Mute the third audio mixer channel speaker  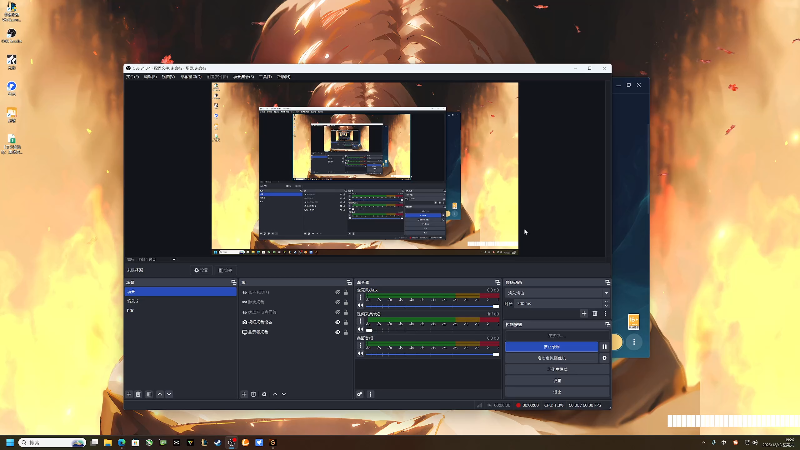click(361, 354)
